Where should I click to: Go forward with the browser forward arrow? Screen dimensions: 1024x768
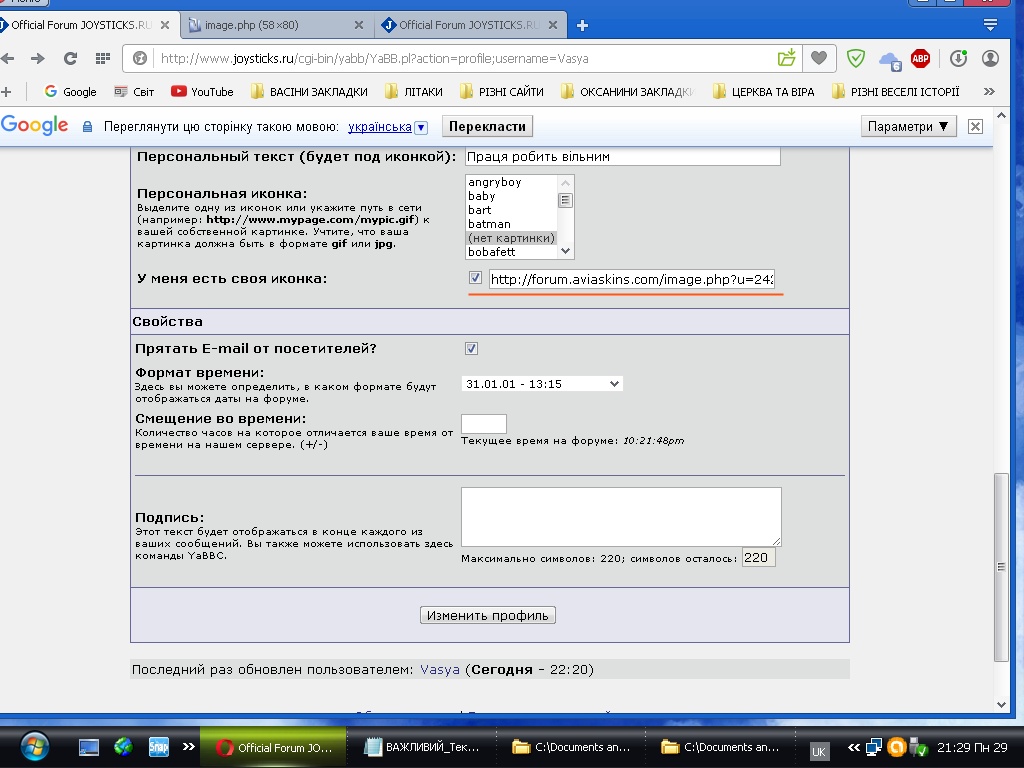pyautogui.click(x=38, y=59)
